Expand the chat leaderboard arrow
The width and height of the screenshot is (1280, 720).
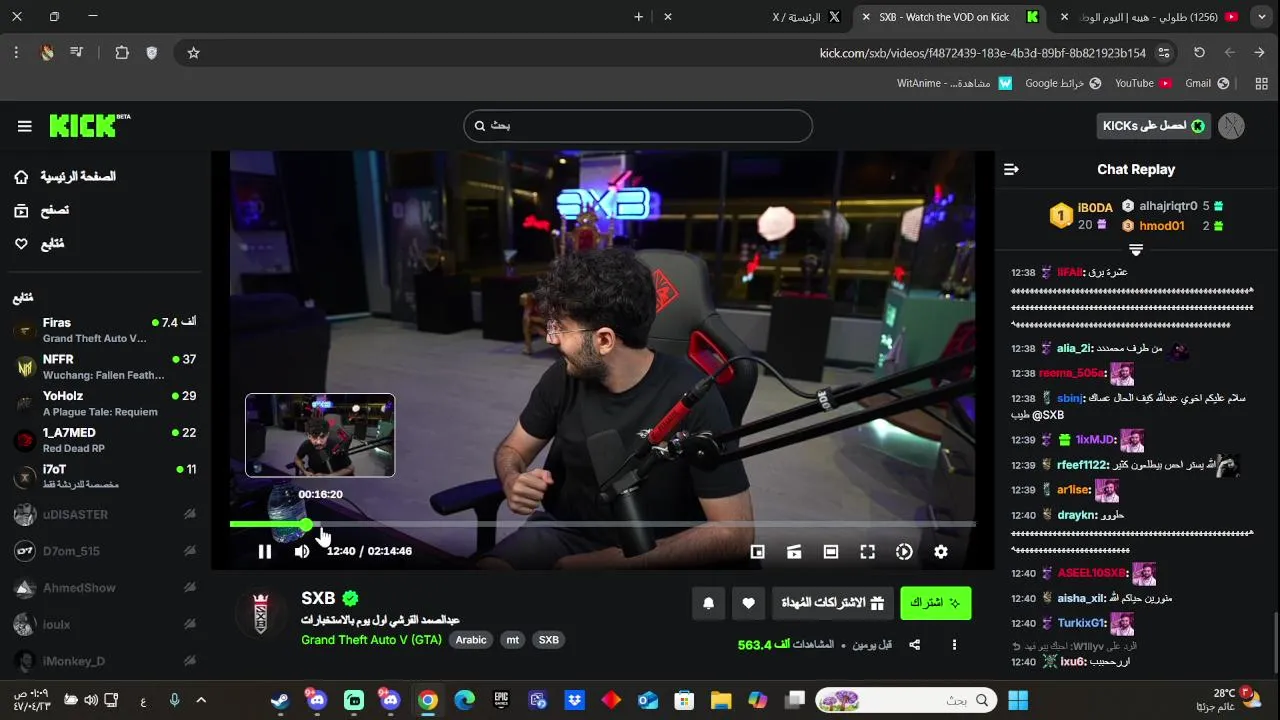click(x=1136, y=249)
